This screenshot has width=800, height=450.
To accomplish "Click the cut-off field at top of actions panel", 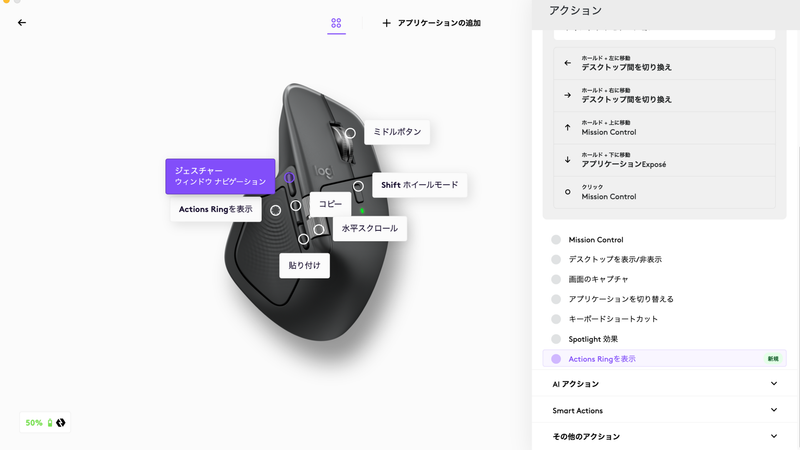I will [x=664, y=34].
